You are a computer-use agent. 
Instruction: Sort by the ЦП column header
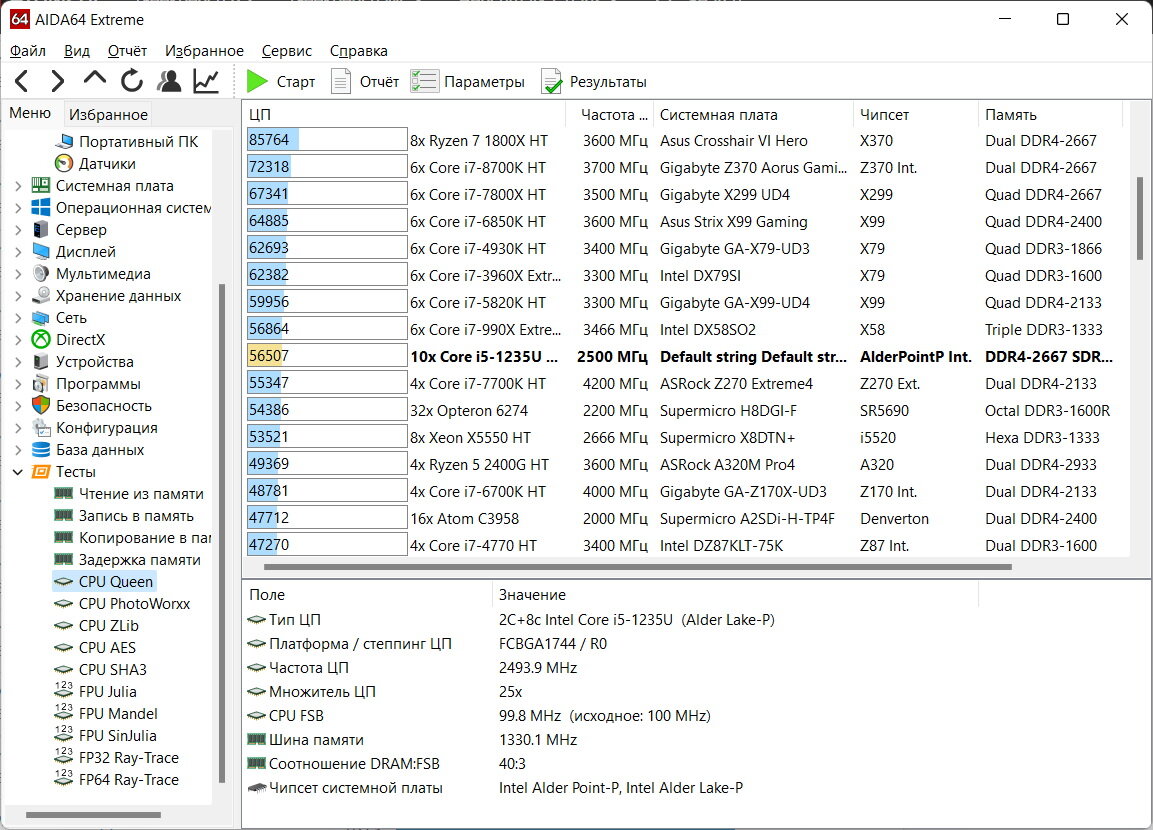(404, 115)
